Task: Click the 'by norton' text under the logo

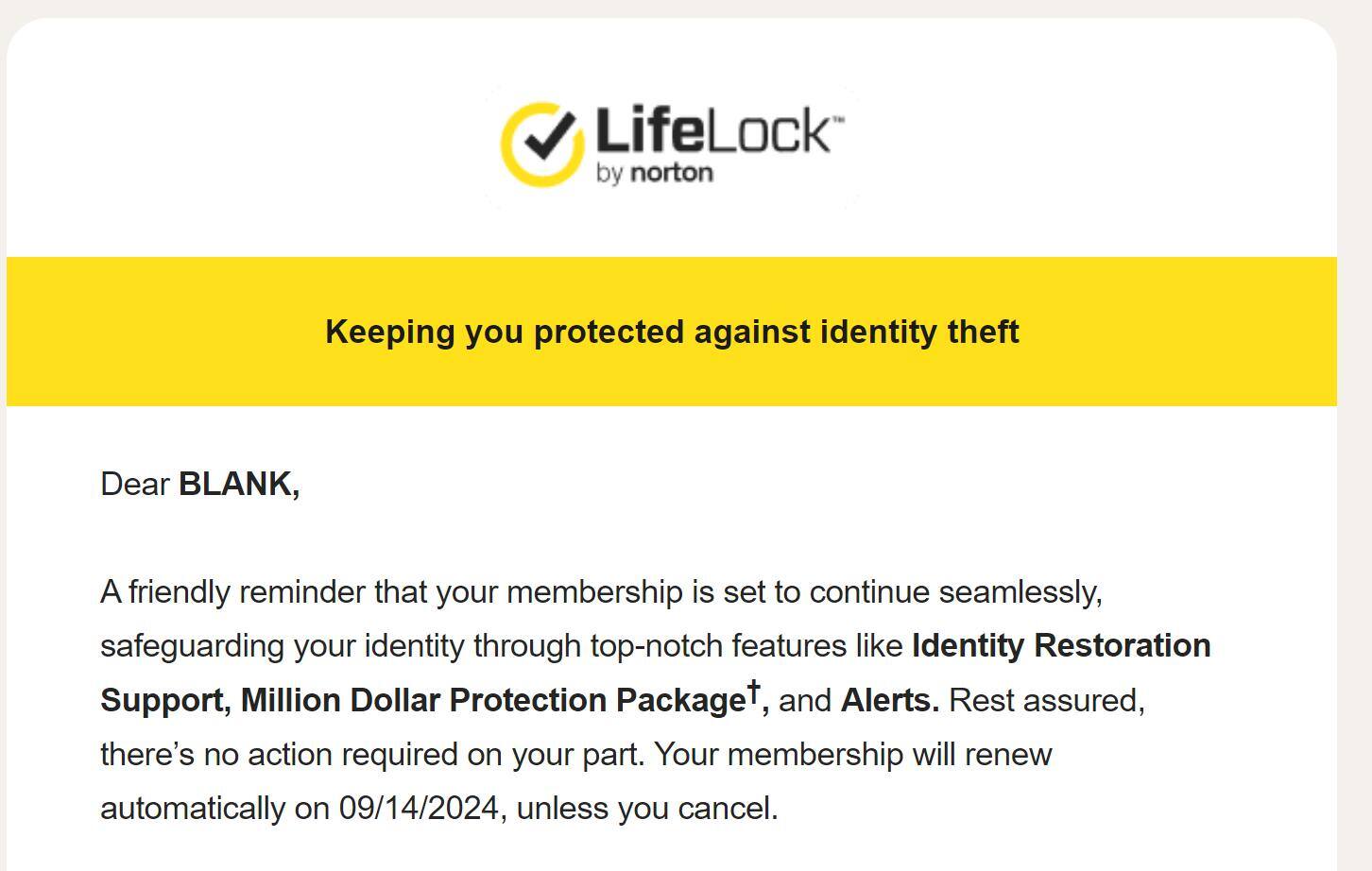Action: pos(654,173)
